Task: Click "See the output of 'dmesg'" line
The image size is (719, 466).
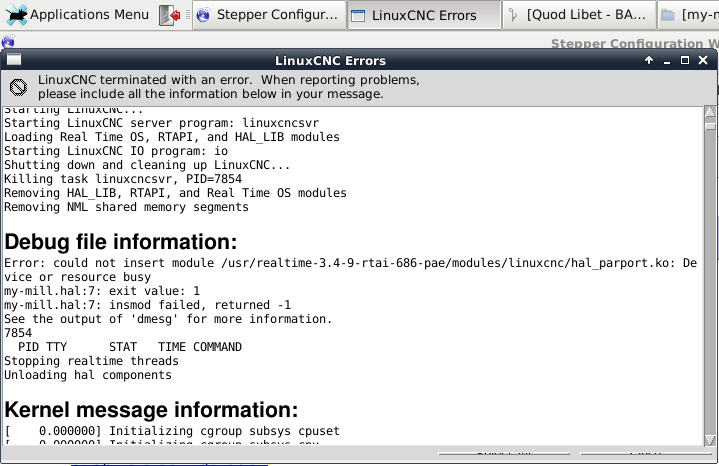Action: 168,319
